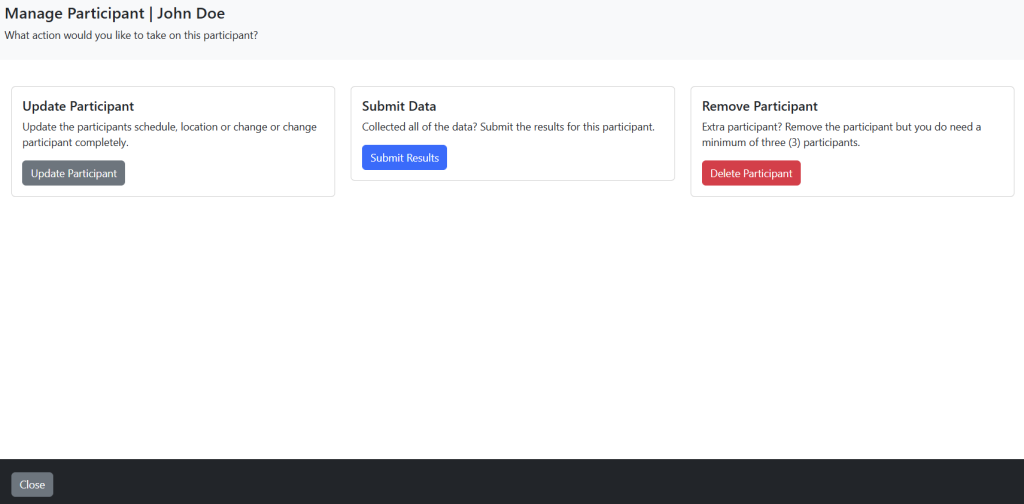Click the 'participant completely.' line in first card

[76, 142]
